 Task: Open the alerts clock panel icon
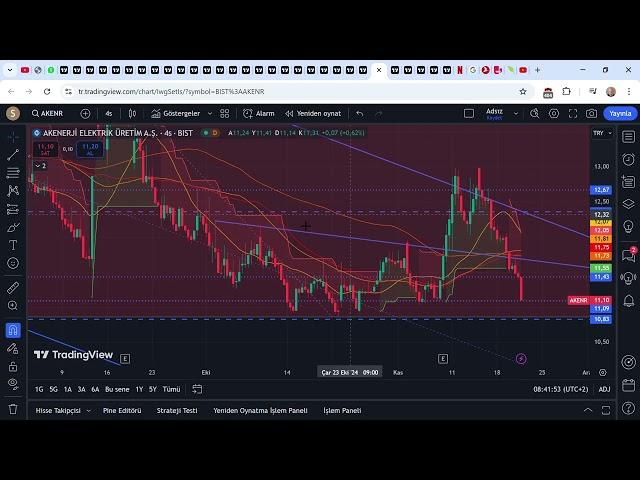coord(629,159)
